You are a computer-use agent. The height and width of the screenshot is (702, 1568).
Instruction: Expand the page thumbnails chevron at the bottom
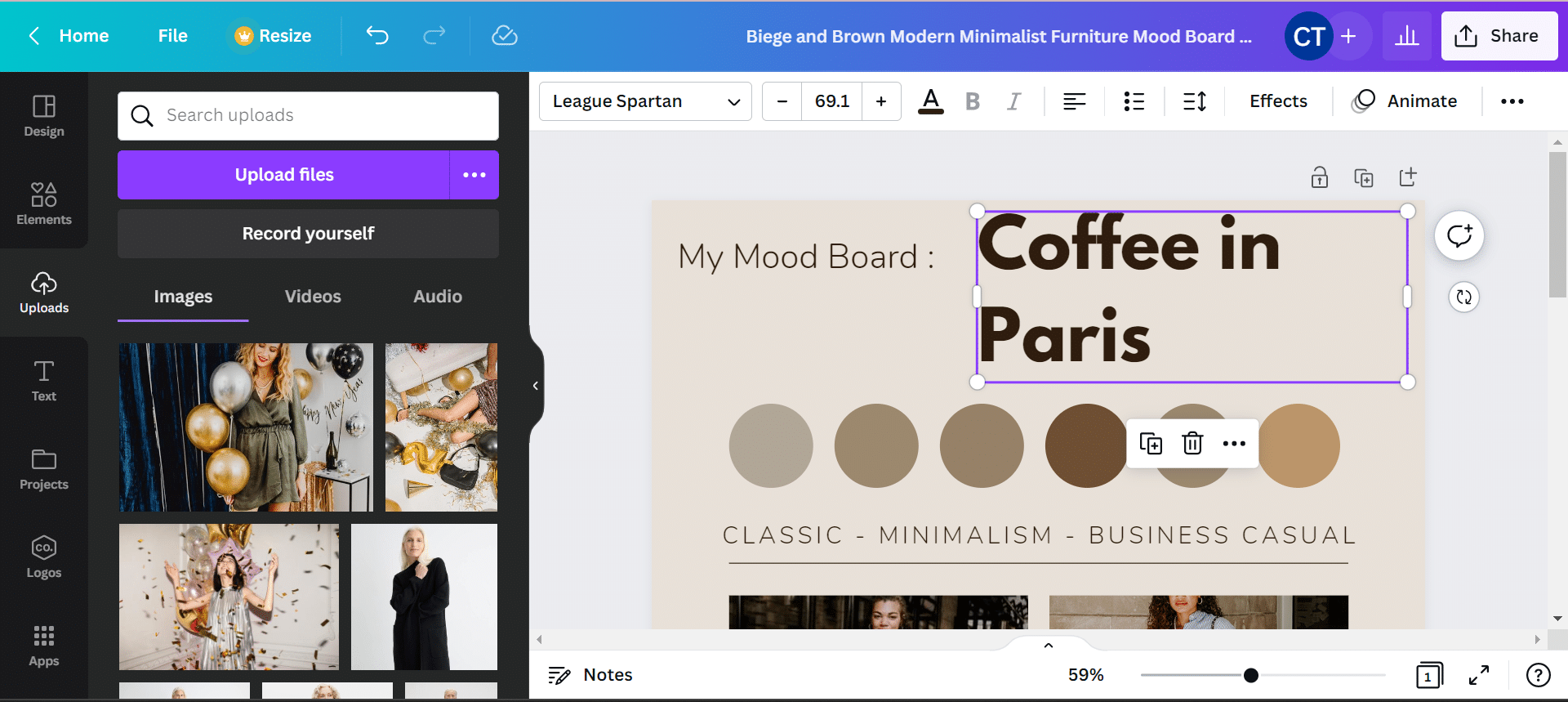point(1049,645)
